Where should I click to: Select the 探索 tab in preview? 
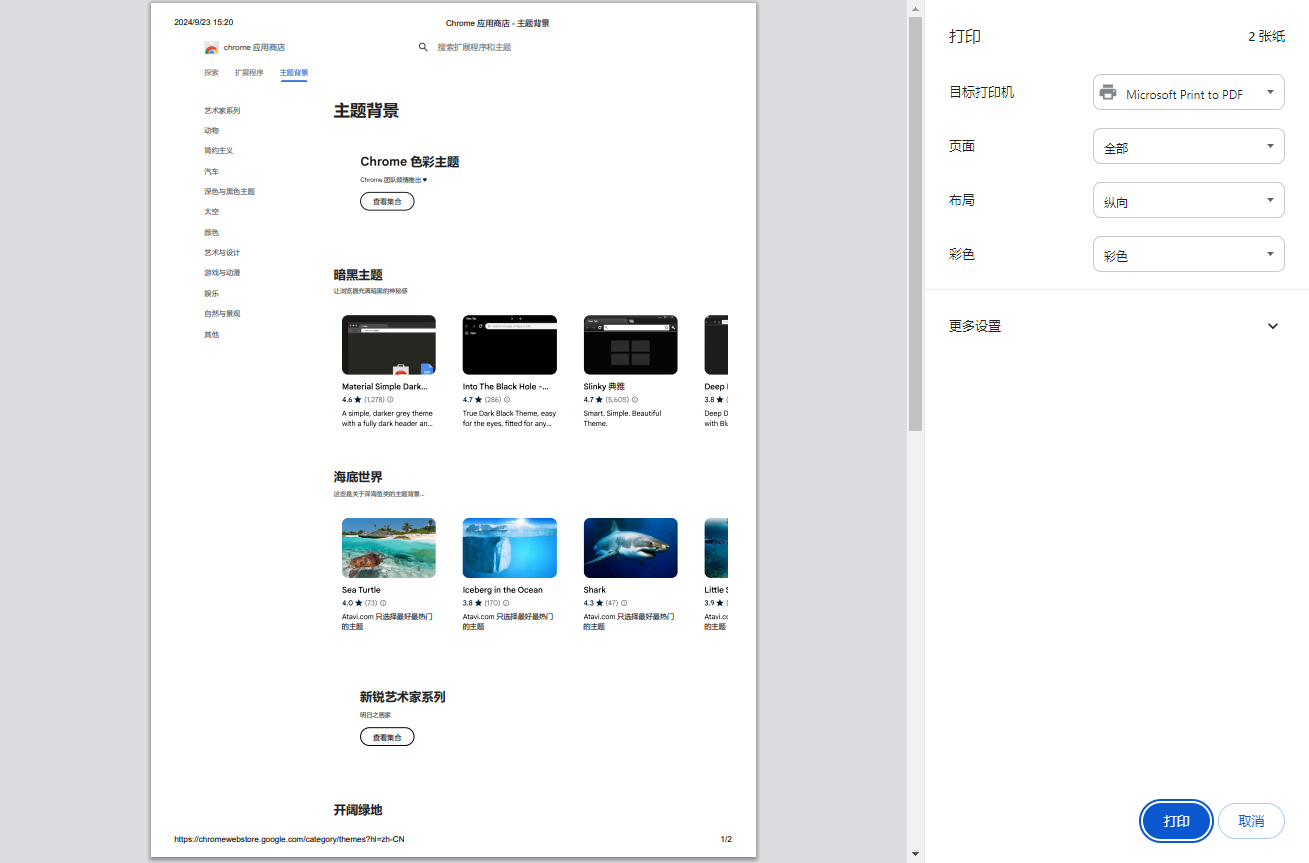[x=211, y=73]
